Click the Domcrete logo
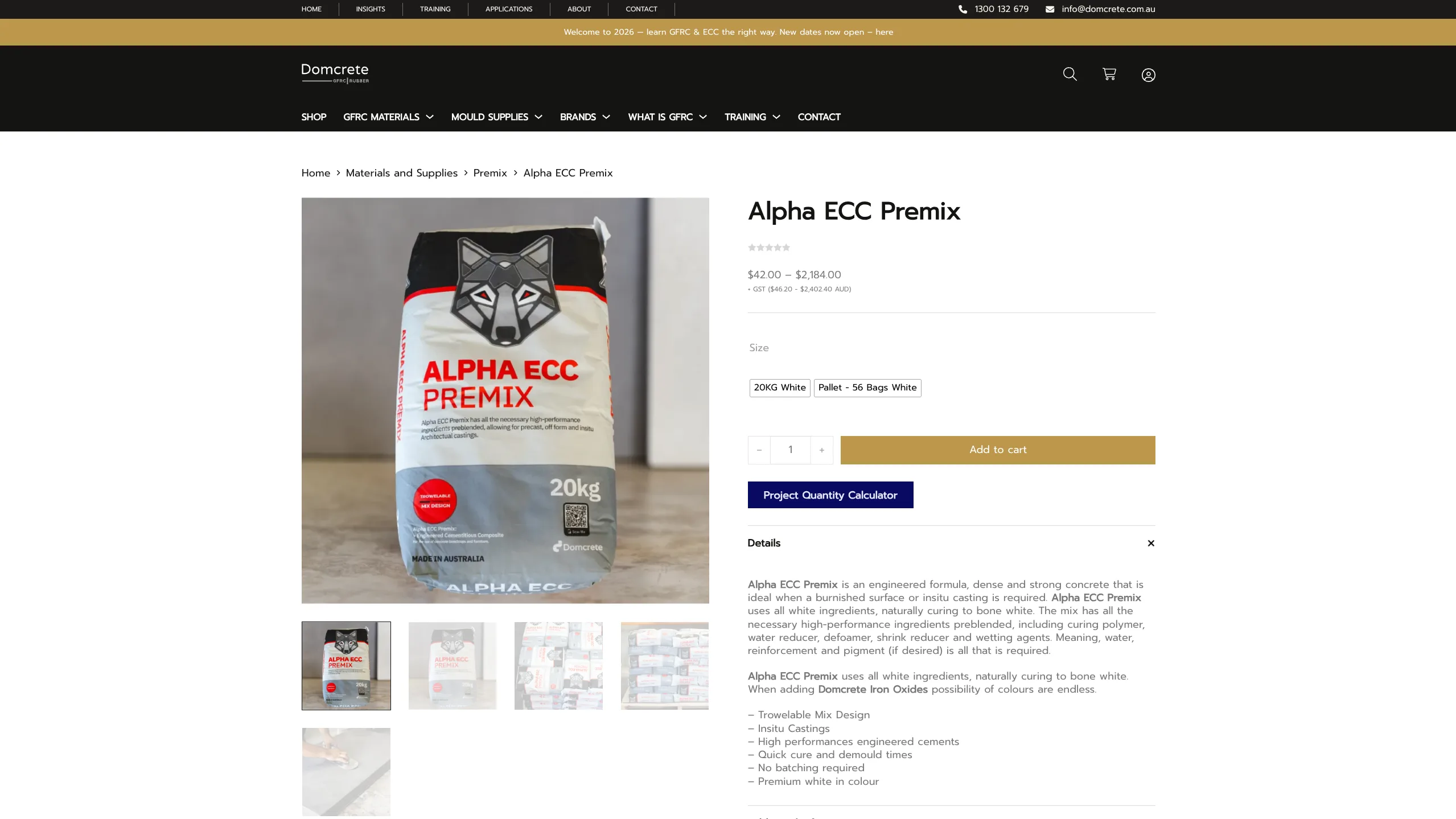The height and width of the screenshot is (819, 1456). pos(335,73)
